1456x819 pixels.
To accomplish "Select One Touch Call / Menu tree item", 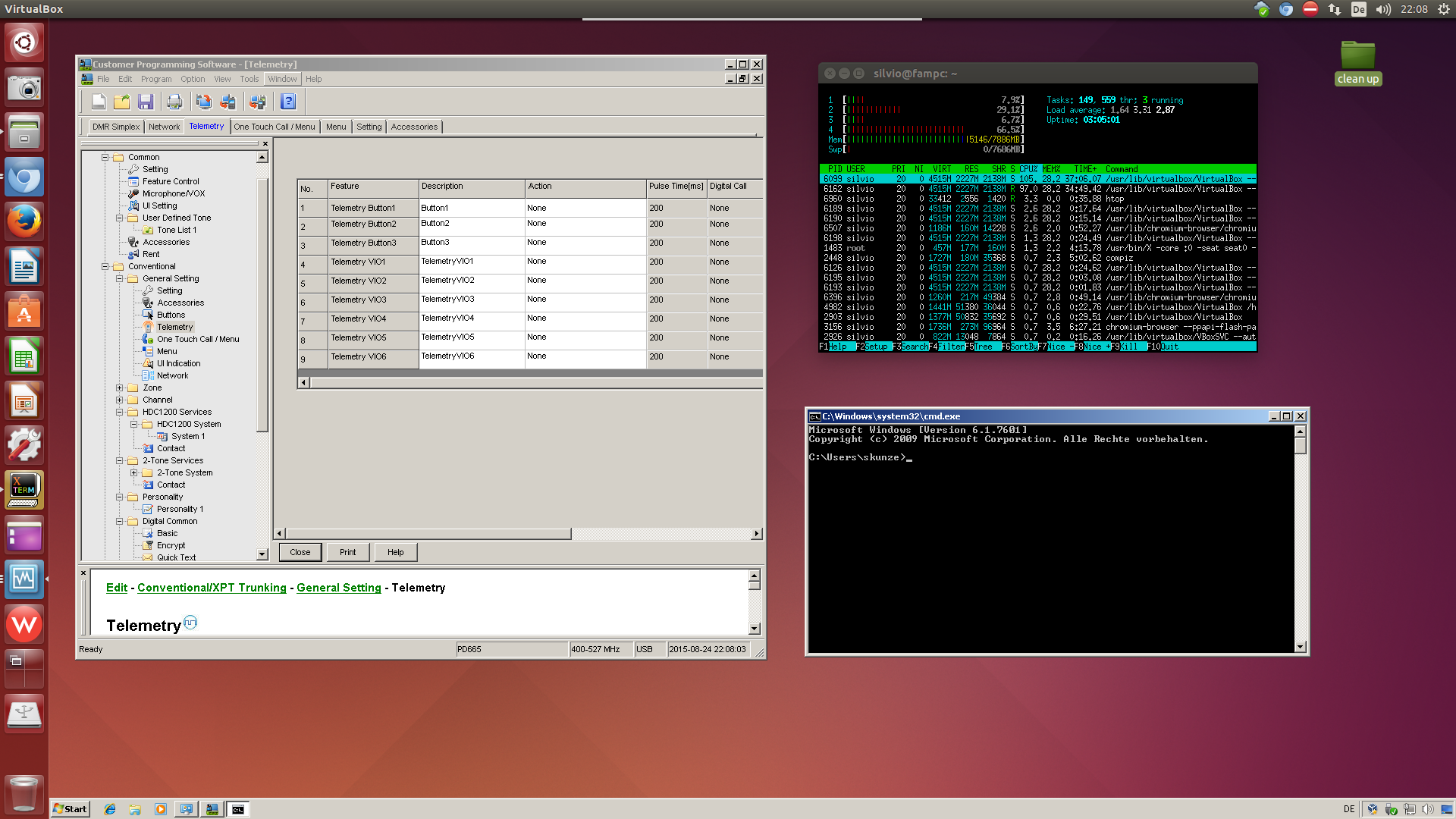I will [198, 339].
